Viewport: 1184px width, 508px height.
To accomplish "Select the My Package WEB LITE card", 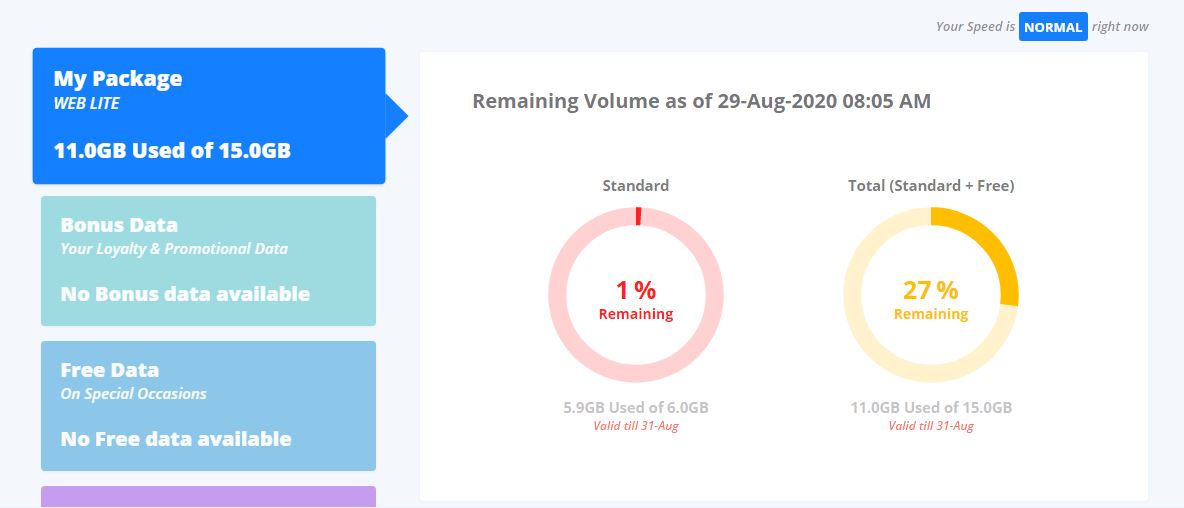I will 209,116.
